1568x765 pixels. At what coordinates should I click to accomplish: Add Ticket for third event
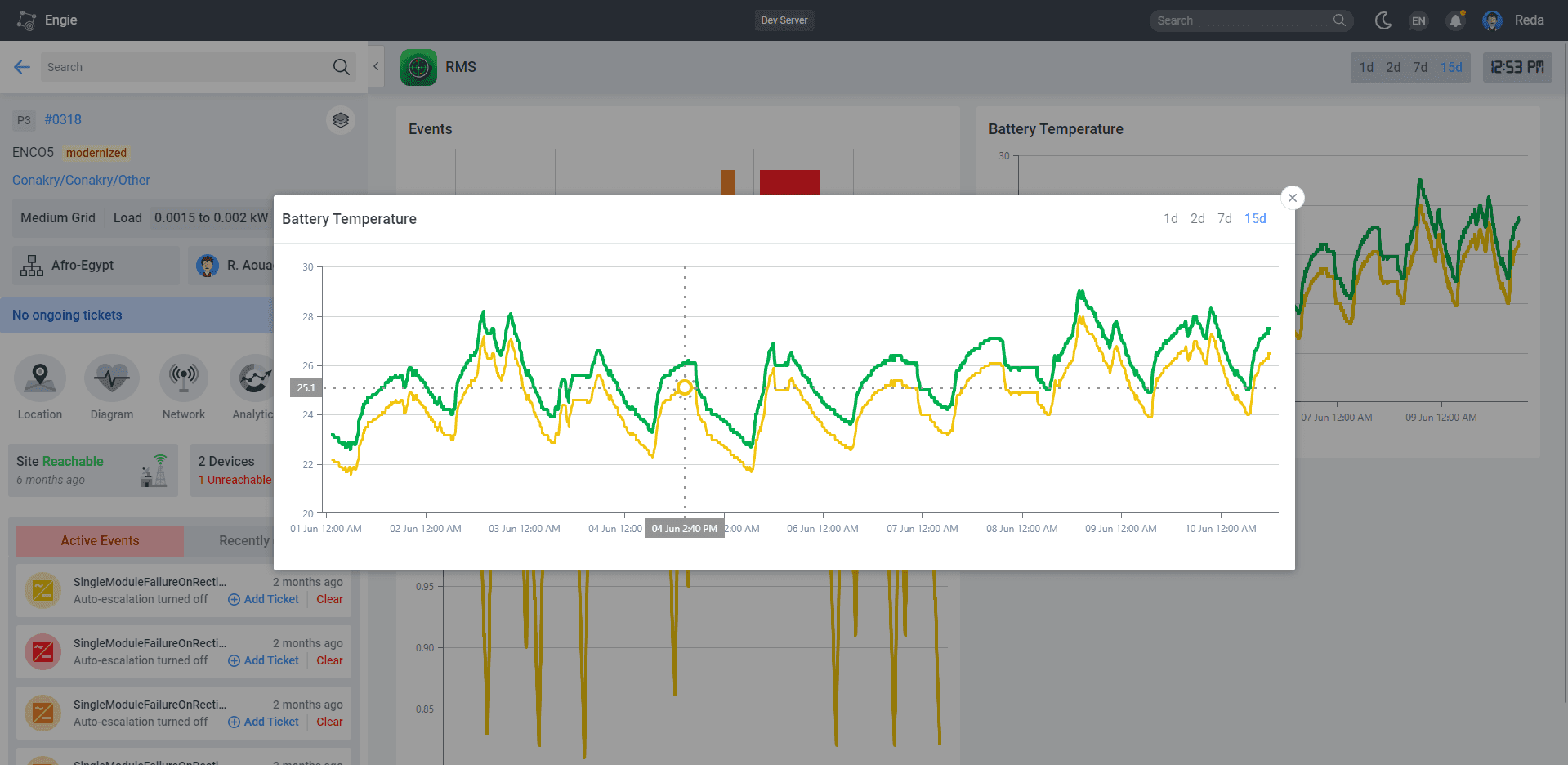point(263,722)
